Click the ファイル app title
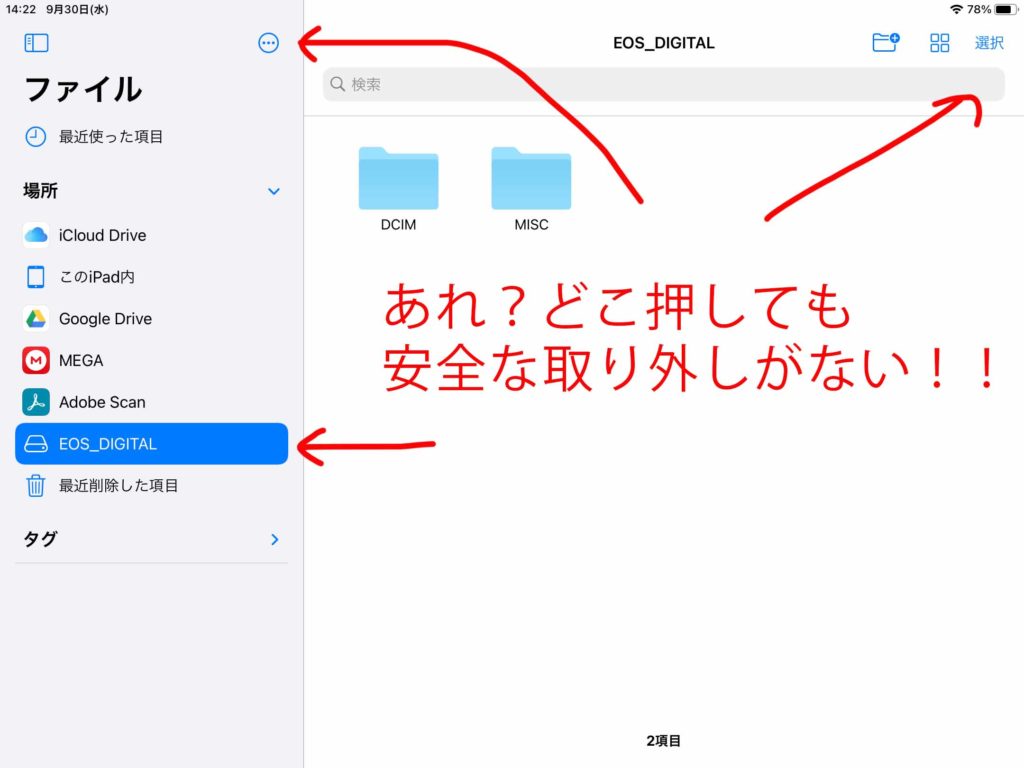The width and height of the screenshot is (1024, 768). (83, 89)
